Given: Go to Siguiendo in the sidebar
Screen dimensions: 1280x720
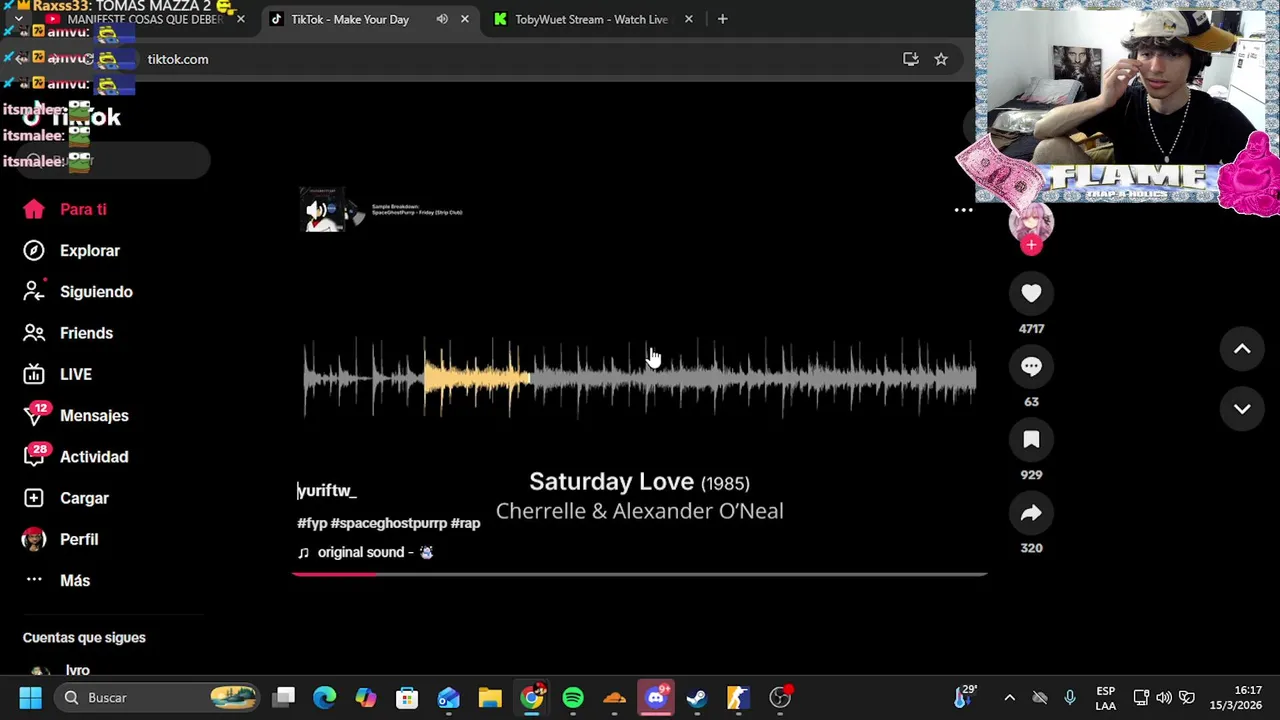Looking at the screenshot, I should 77,292.
